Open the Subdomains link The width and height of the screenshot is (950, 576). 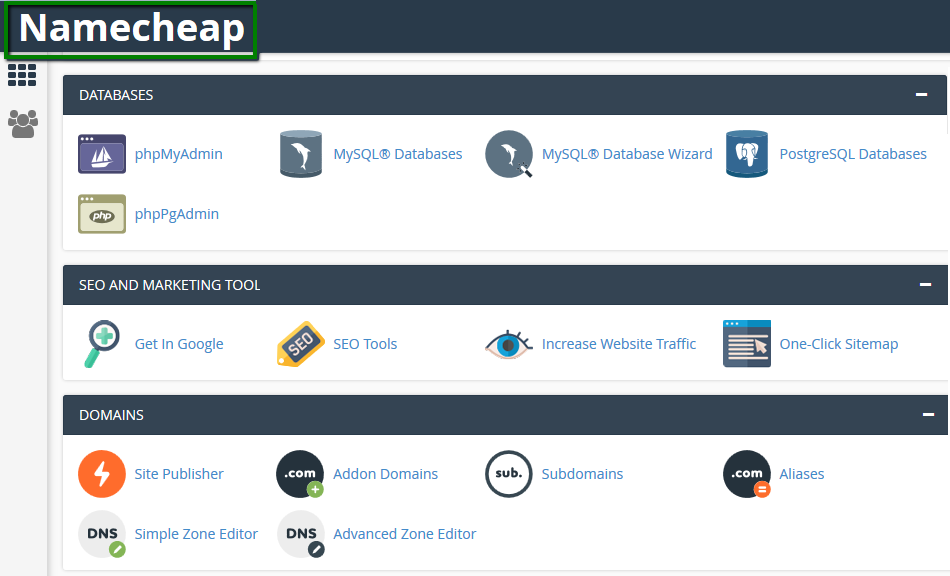click(582, 474)
